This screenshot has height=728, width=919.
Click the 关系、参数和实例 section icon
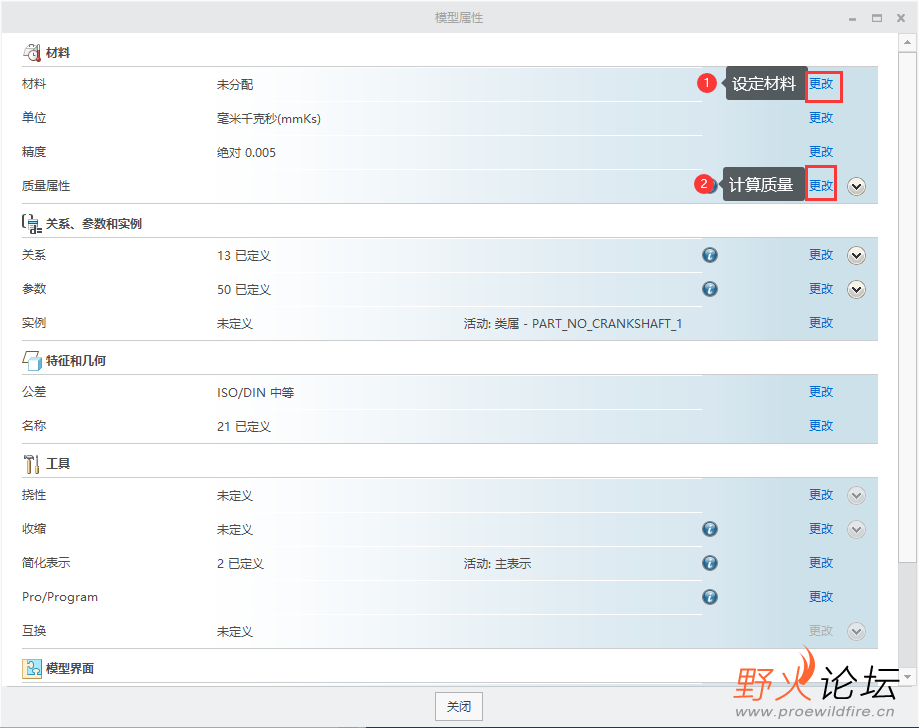coord(32,224)
